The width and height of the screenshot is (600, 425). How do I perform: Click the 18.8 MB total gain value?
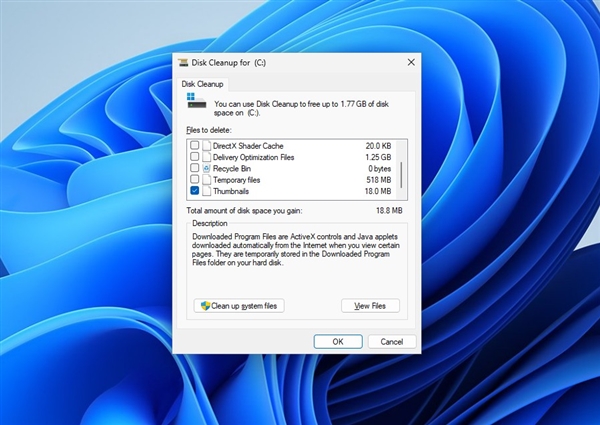pos(389,210)
